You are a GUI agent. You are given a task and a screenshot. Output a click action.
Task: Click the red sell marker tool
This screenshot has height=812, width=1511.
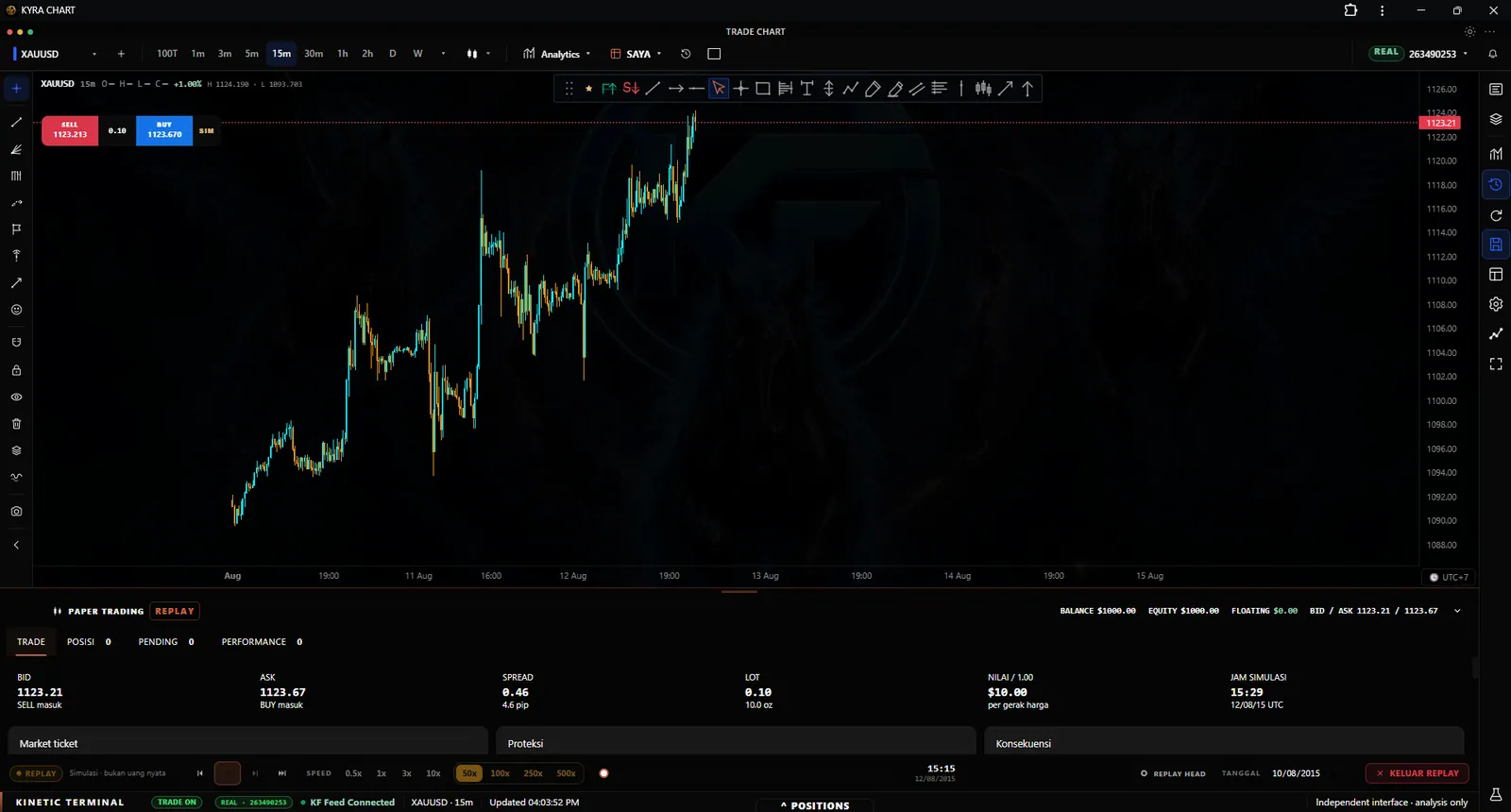tap(631, 88)
